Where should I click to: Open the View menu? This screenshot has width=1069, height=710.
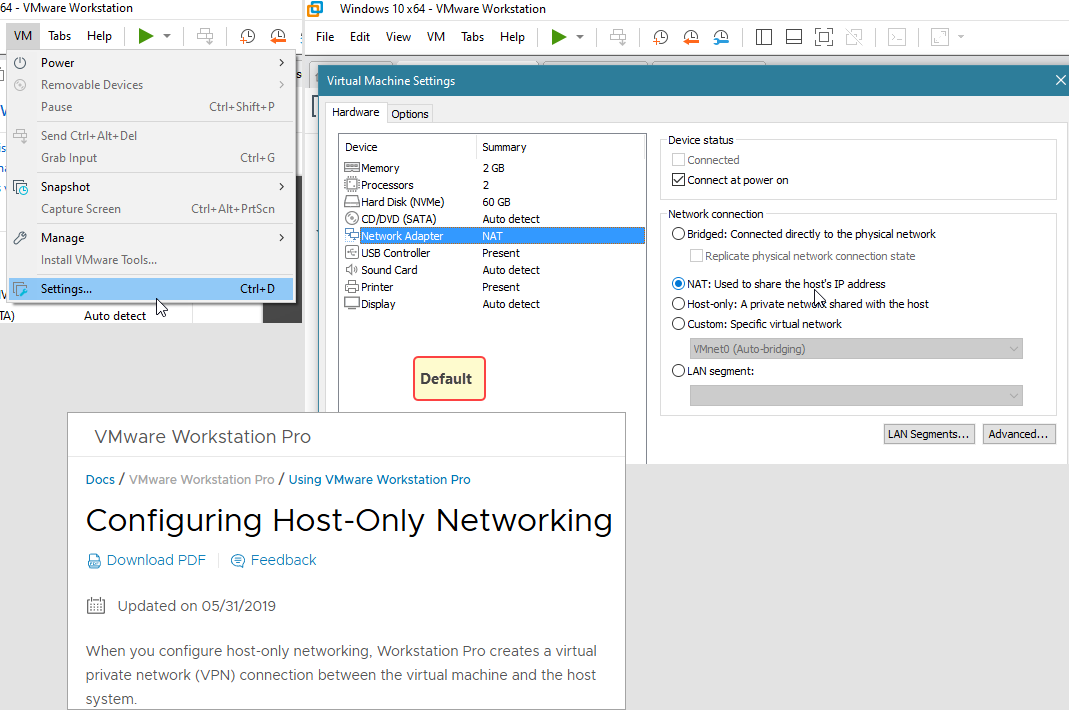coord(398,37)
